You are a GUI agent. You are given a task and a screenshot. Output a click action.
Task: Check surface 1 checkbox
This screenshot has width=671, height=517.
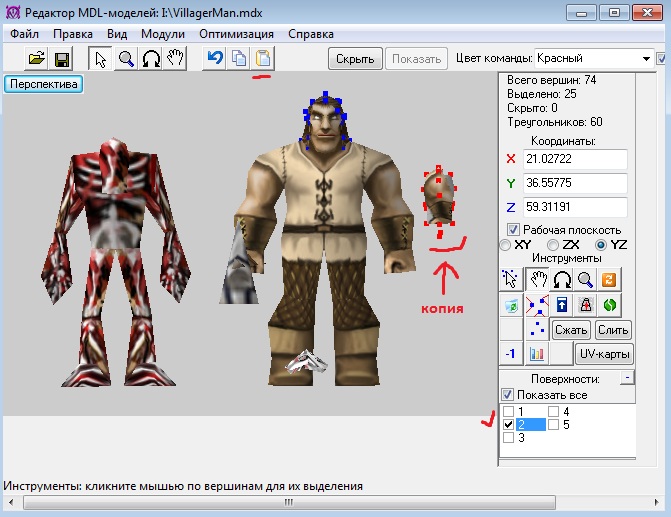click(x=508, y=412)
